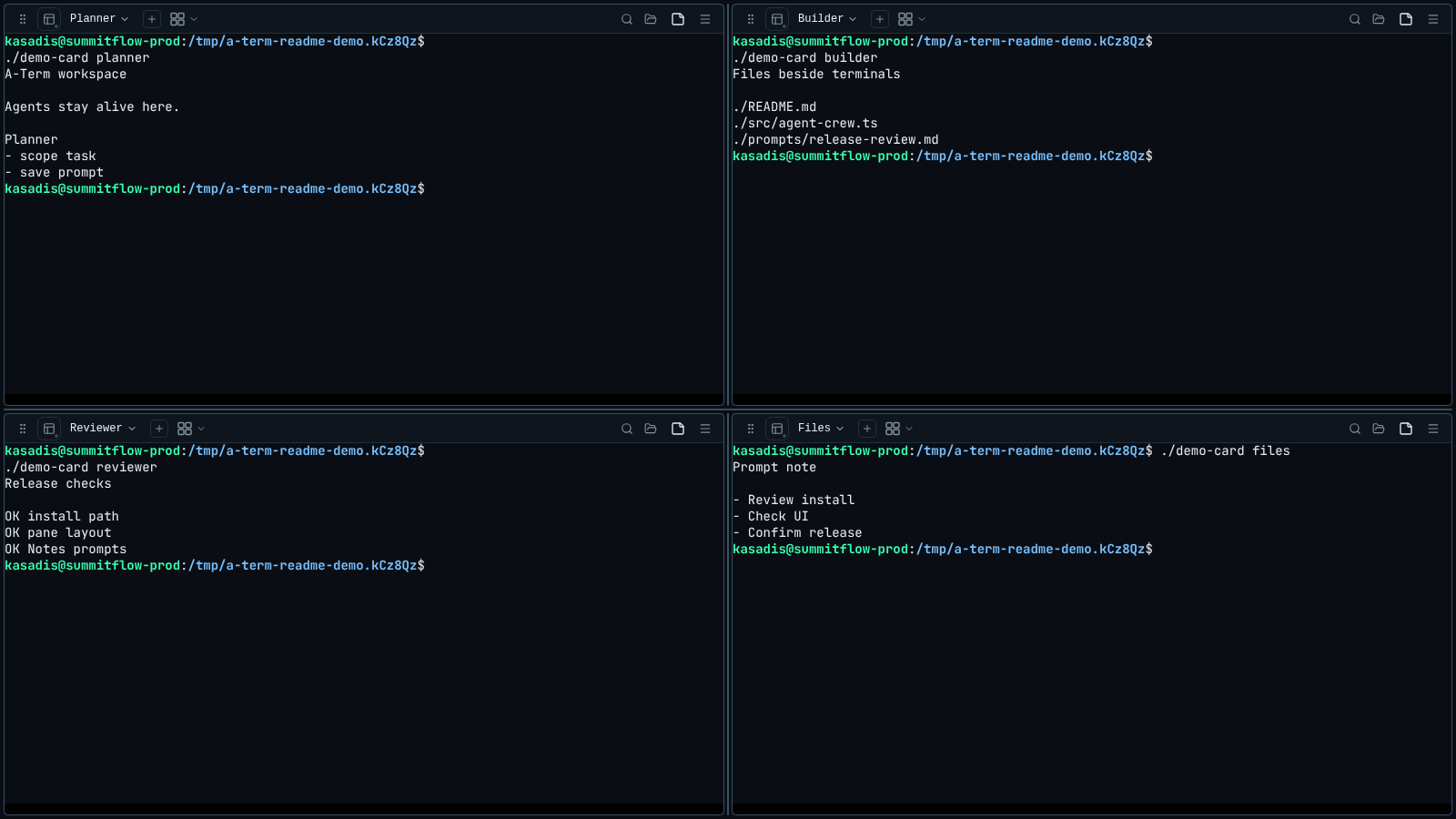Open the folder browser in Reviewer pane
The width and height of the screenshot is (1456, 819).
click(651, 429)
